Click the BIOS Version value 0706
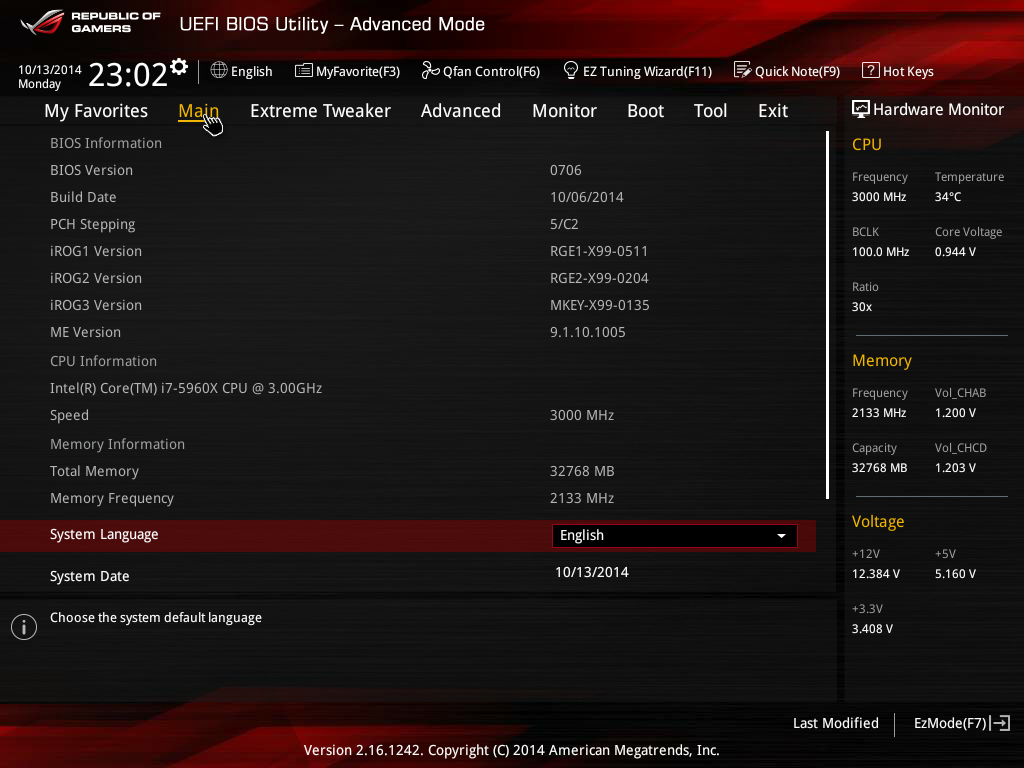 coord(566,170)
